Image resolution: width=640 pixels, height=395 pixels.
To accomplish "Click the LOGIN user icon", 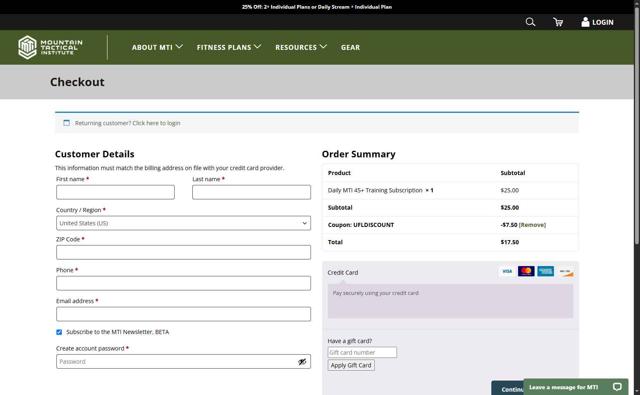I will click(x=585, y=22).
